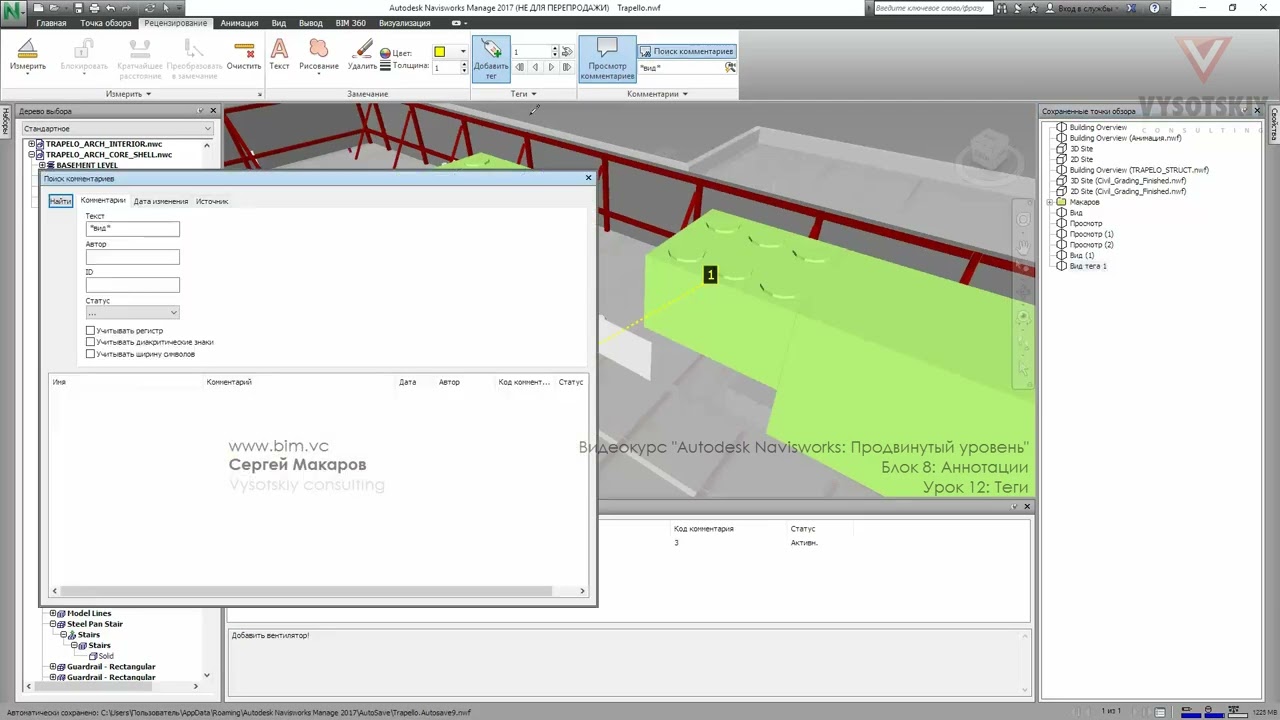
Task: Click the Undo arrow in quick access toolbar
Action: (110, 8)
